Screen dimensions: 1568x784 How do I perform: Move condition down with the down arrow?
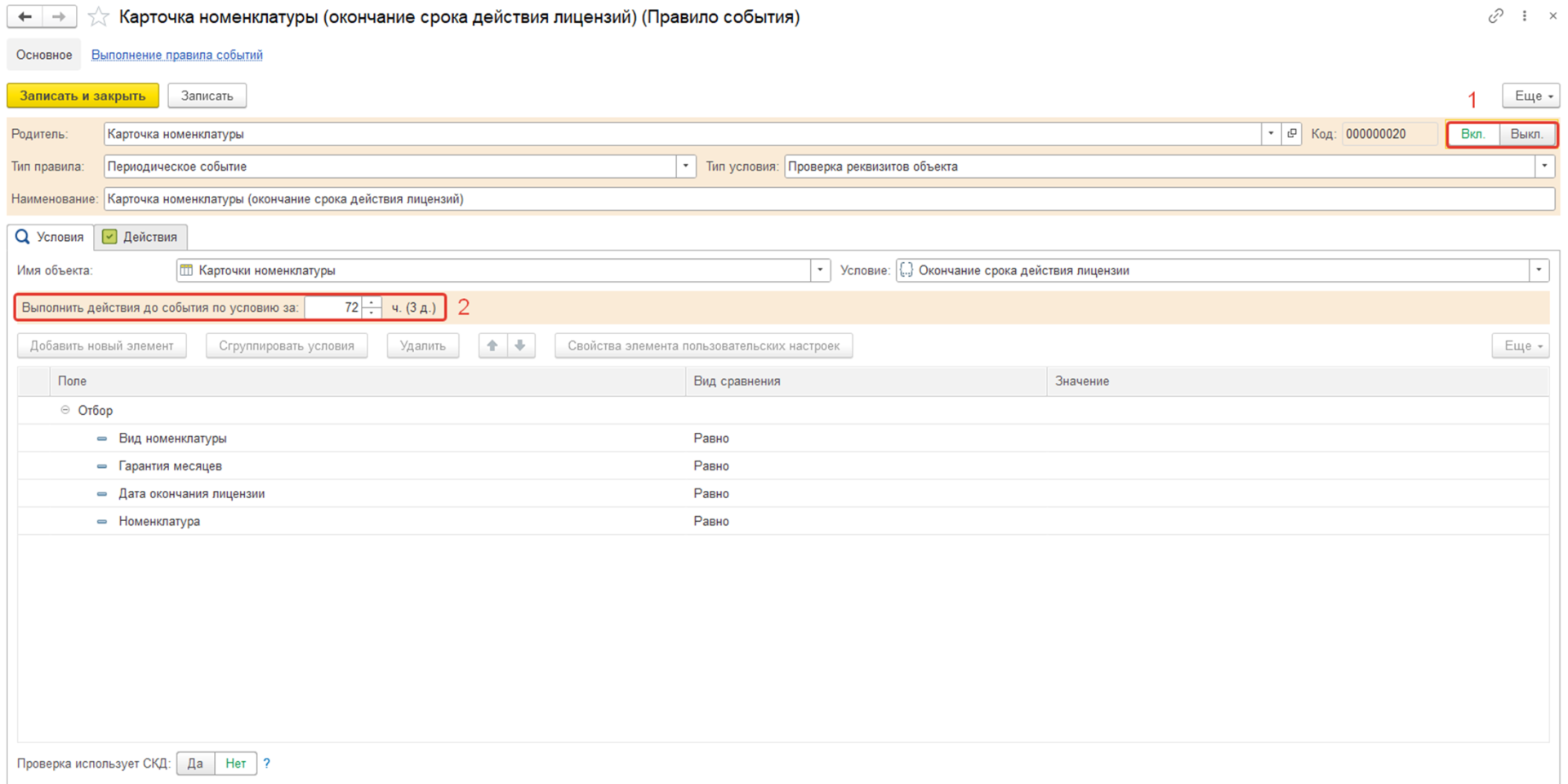520,345
